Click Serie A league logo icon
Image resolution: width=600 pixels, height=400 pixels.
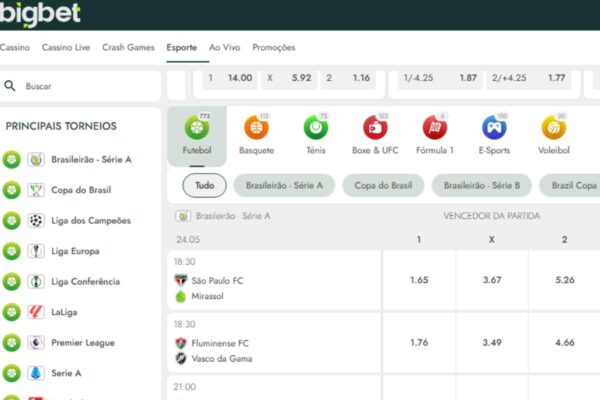point(36,373)
